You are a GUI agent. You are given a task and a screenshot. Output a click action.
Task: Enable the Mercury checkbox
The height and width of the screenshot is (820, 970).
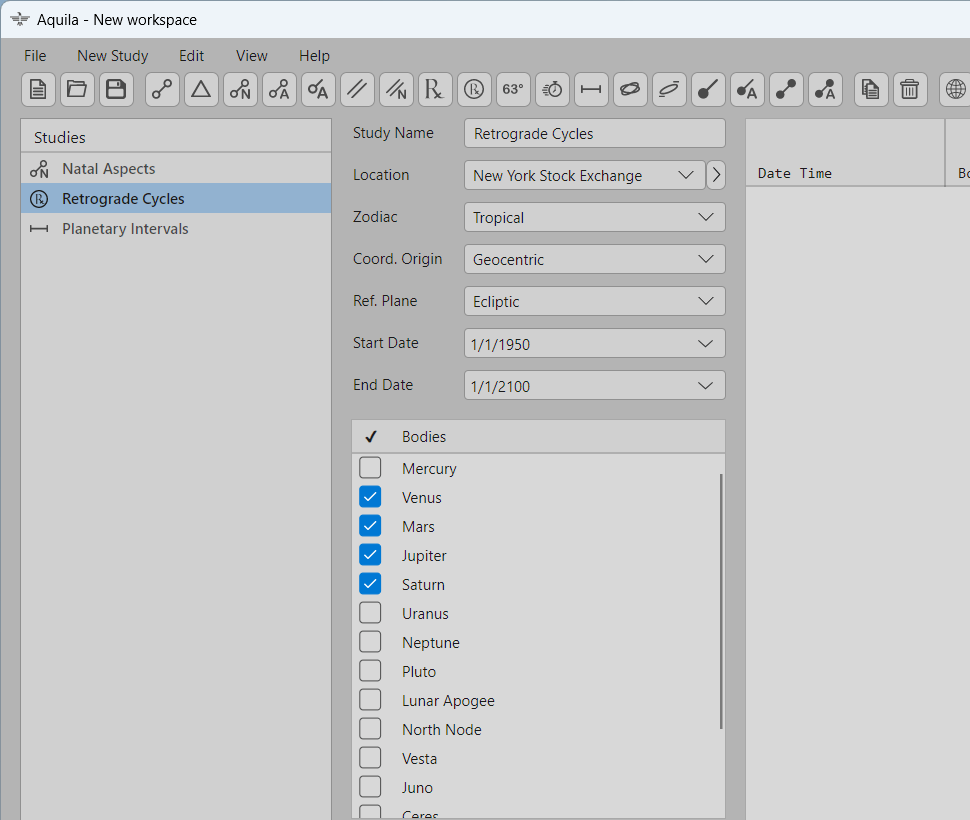tap(370, 468)
